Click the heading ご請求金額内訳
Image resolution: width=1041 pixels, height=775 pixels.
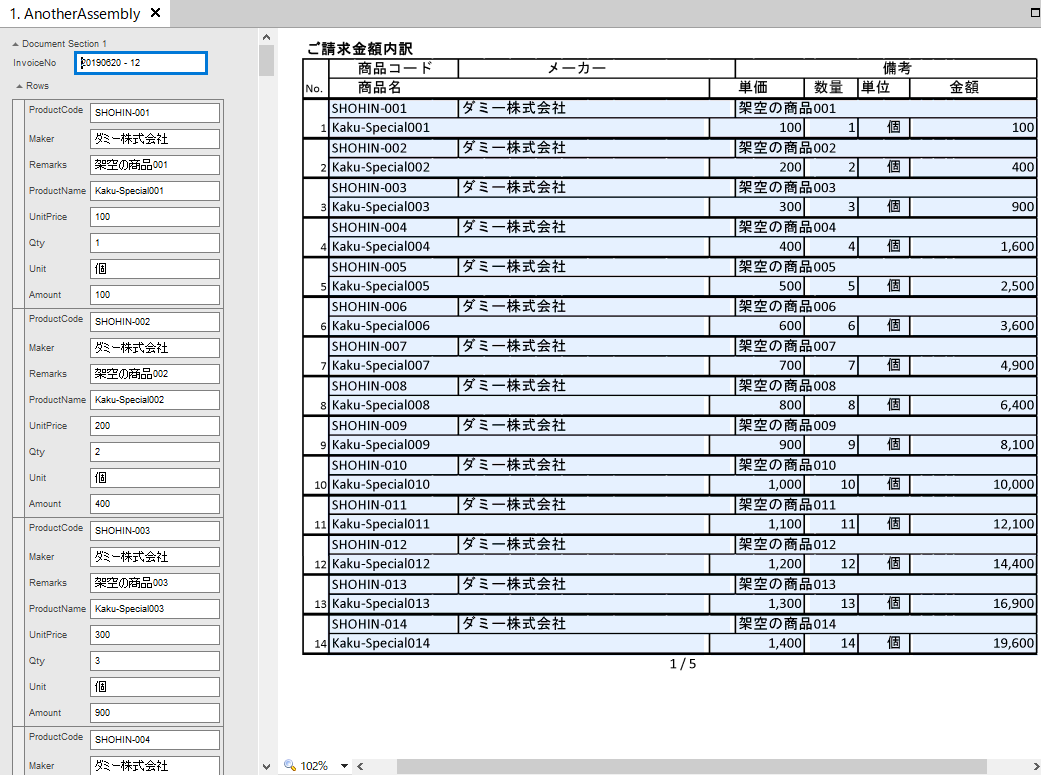tap(360, 48)
